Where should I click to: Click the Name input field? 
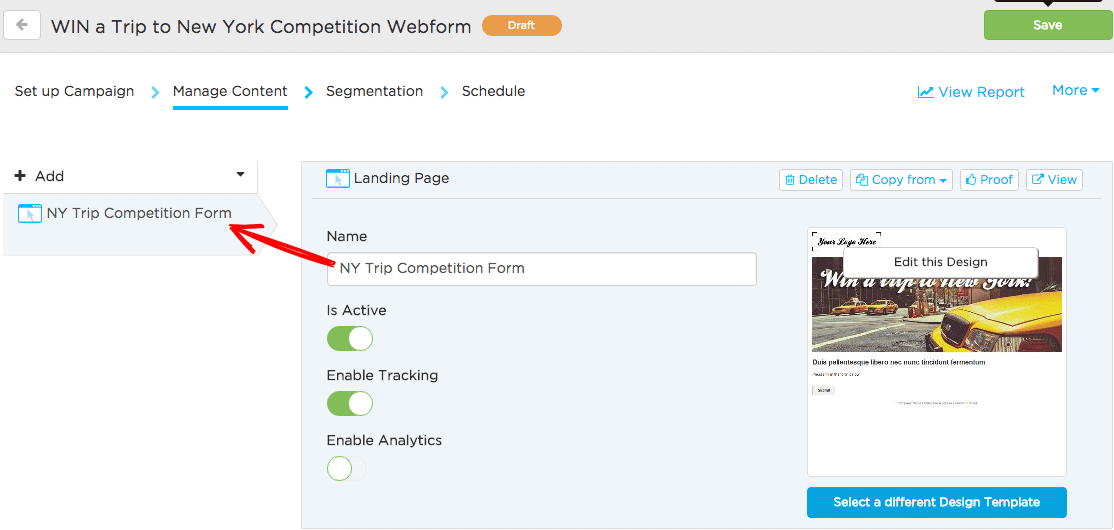[x=541, y=269]
